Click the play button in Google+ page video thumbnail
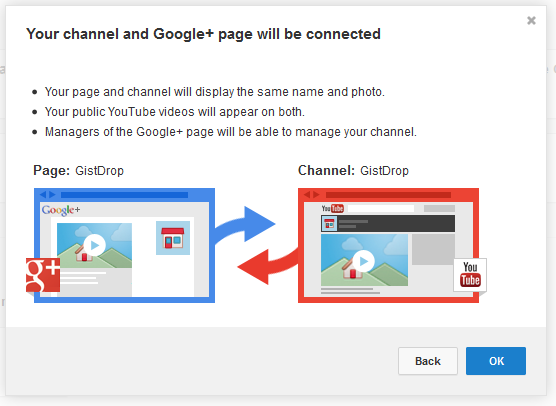 point(94,245)
